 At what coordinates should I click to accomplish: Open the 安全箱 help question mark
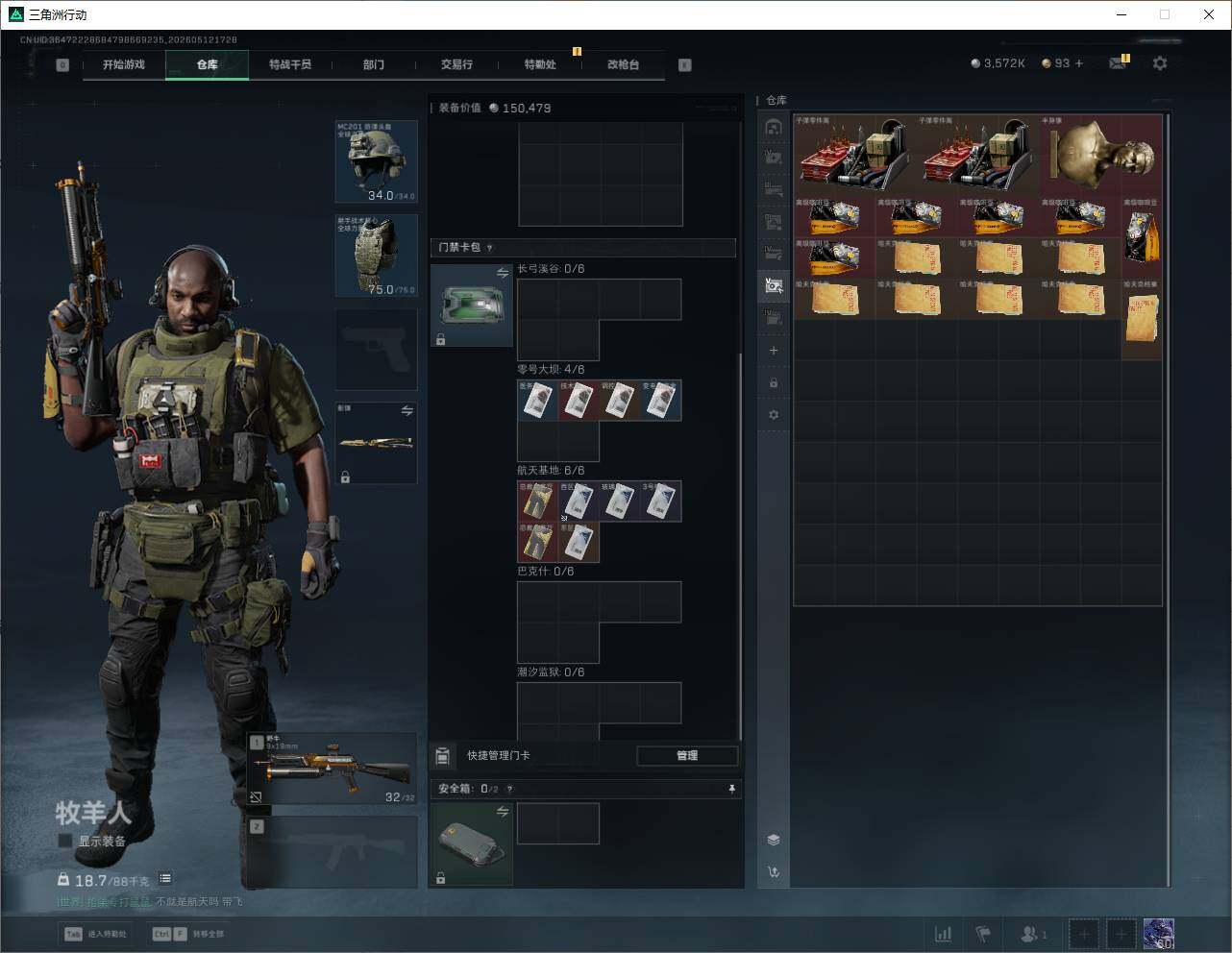tap(509, 790)
